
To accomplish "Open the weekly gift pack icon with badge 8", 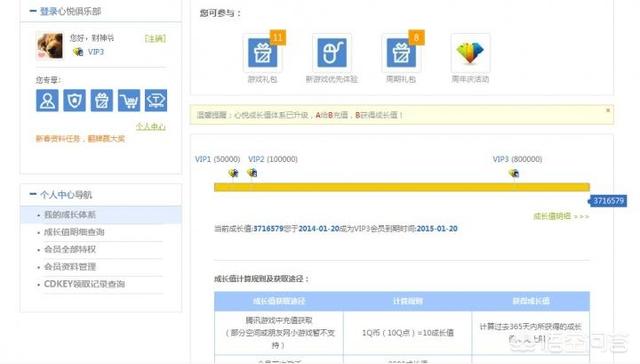I will (401, 52).
